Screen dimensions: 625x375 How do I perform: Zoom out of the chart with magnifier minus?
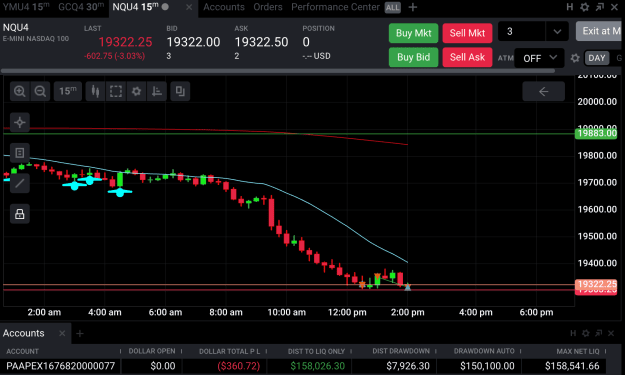40,91
